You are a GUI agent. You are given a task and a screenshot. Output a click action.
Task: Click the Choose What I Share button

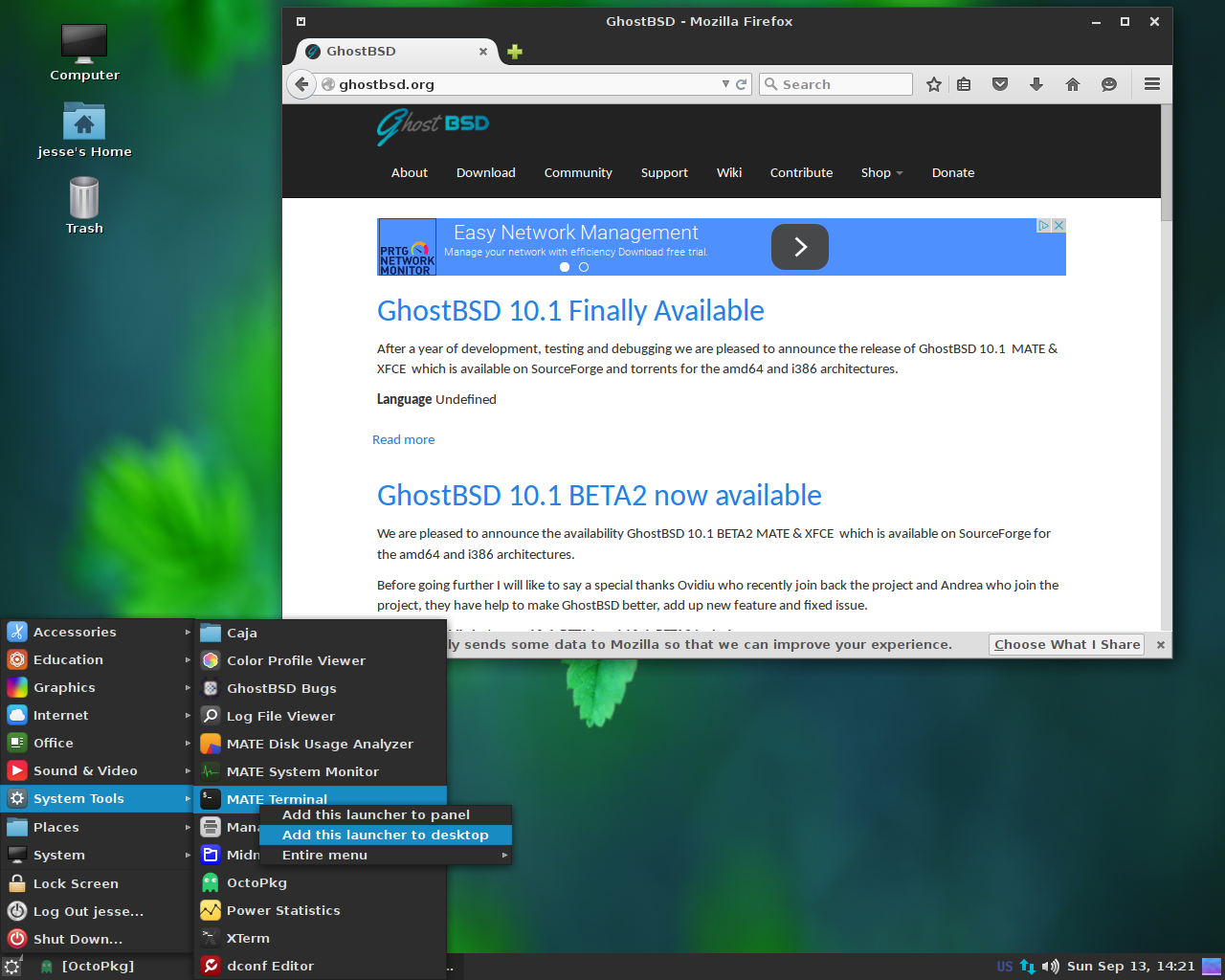[x=1067, y=645]
